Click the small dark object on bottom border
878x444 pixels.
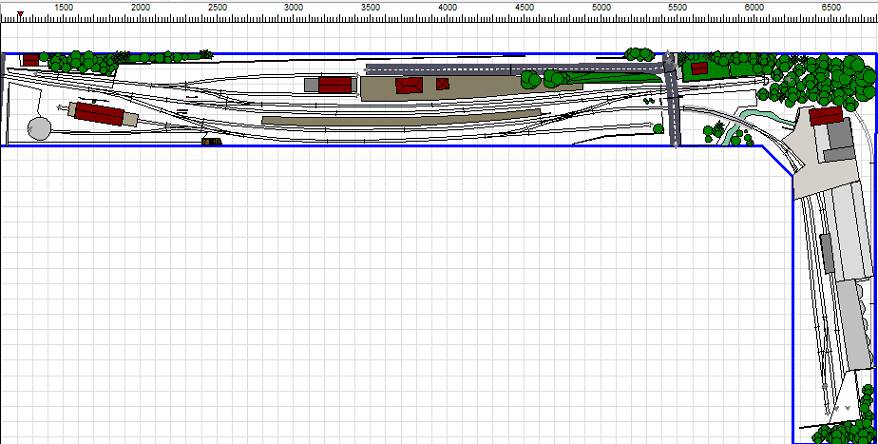pyautogui.click(x=211, y=142)
